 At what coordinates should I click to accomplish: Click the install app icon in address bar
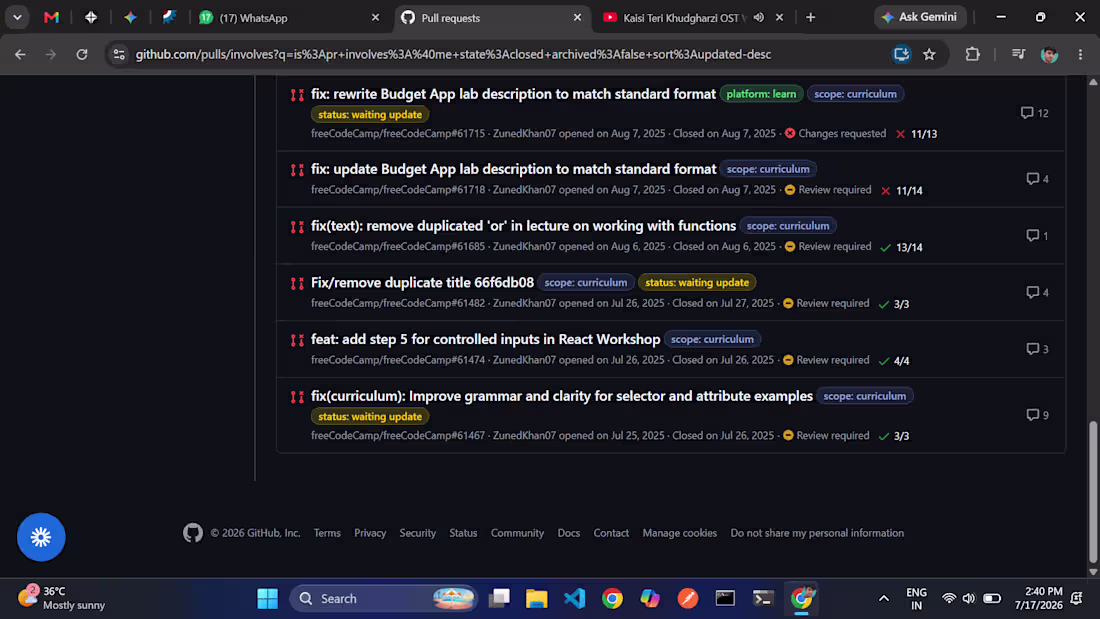tap(901, 54)
